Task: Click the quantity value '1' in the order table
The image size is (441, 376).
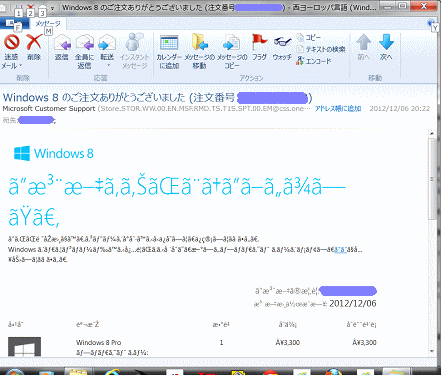Action: [x=221, y=342]
